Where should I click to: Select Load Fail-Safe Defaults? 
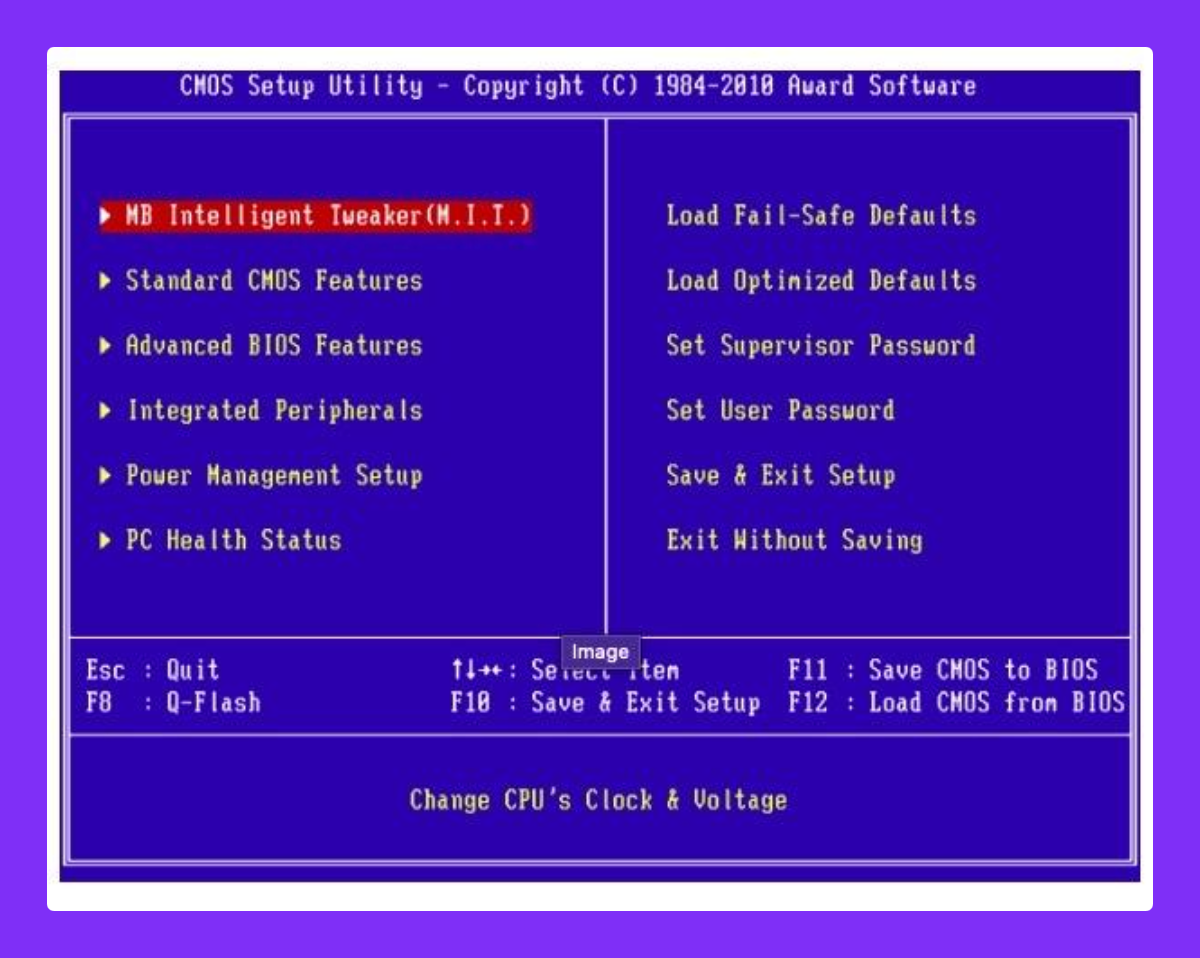pos(821,215)
